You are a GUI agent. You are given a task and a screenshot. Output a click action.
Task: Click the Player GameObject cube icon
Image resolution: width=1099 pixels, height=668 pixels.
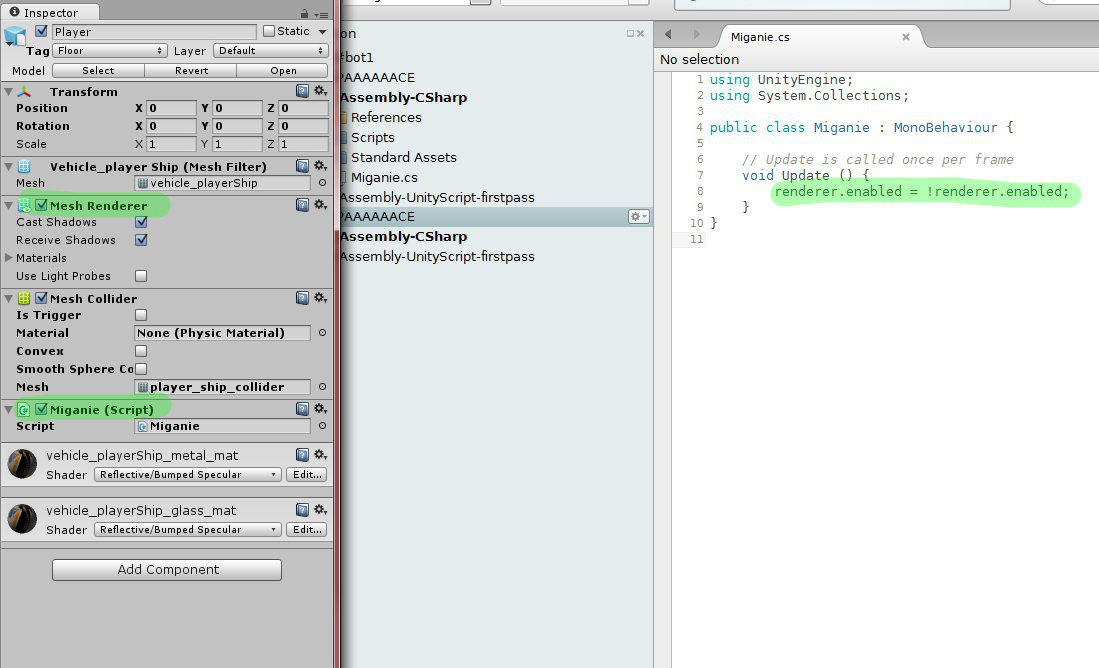tap(15, 35)
